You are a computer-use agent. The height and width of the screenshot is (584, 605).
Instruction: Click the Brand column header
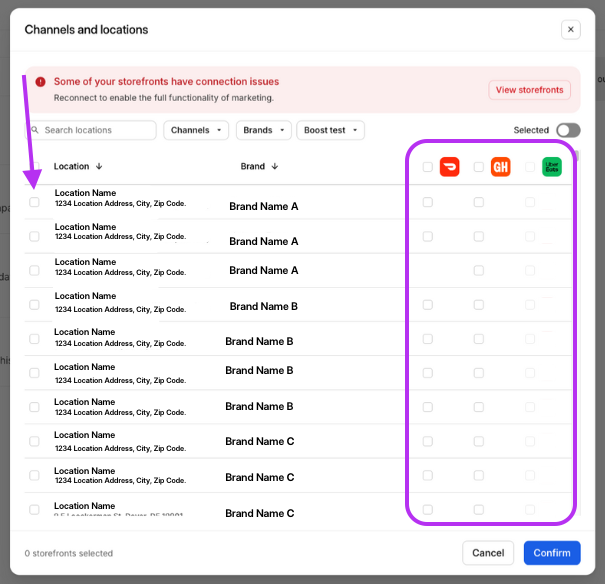coord(253,166)
